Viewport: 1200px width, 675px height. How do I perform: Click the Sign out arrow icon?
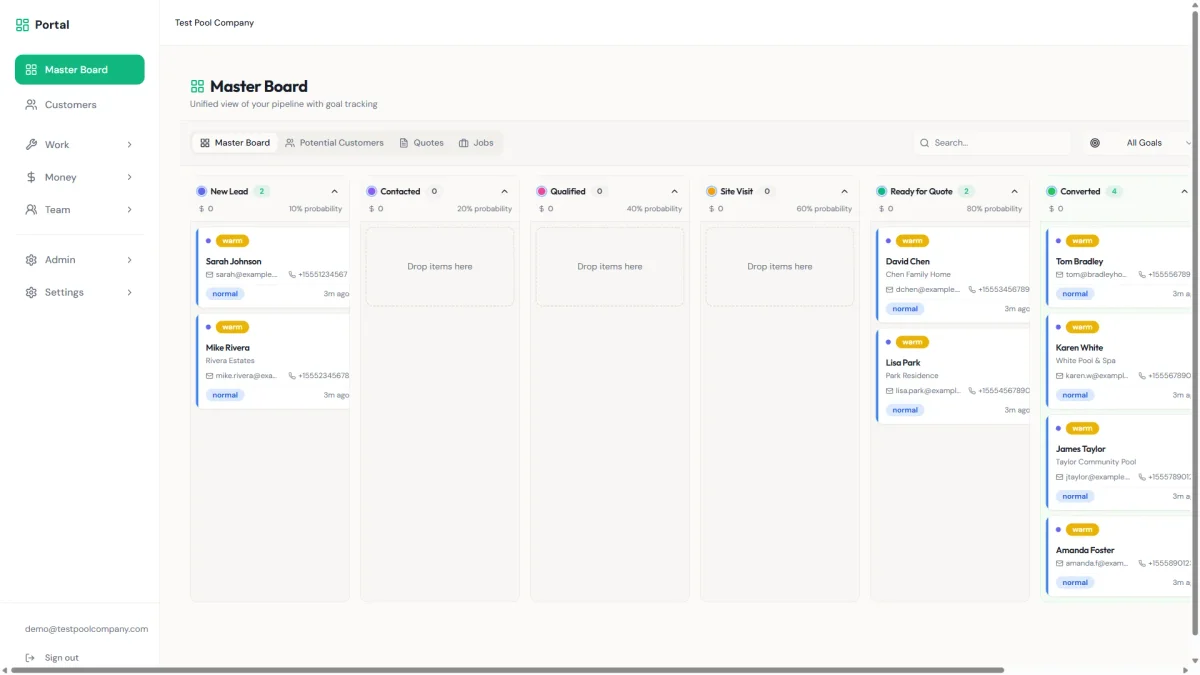click(30, 657)
